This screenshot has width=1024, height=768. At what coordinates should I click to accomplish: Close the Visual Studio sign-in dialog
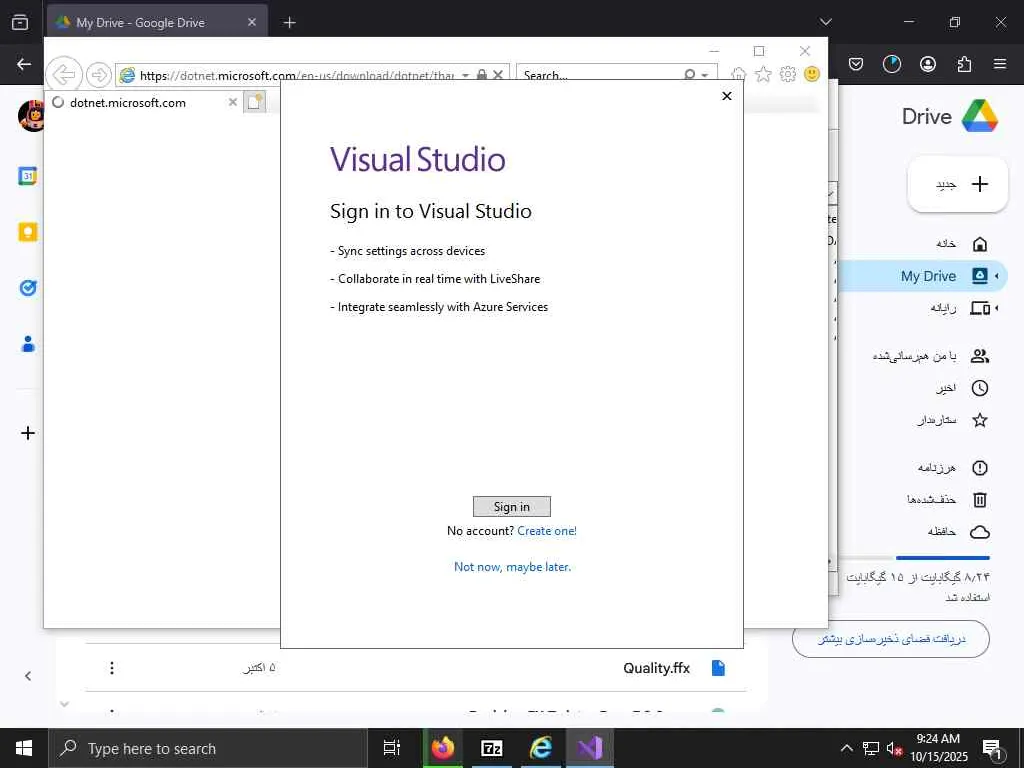(726, 96)
